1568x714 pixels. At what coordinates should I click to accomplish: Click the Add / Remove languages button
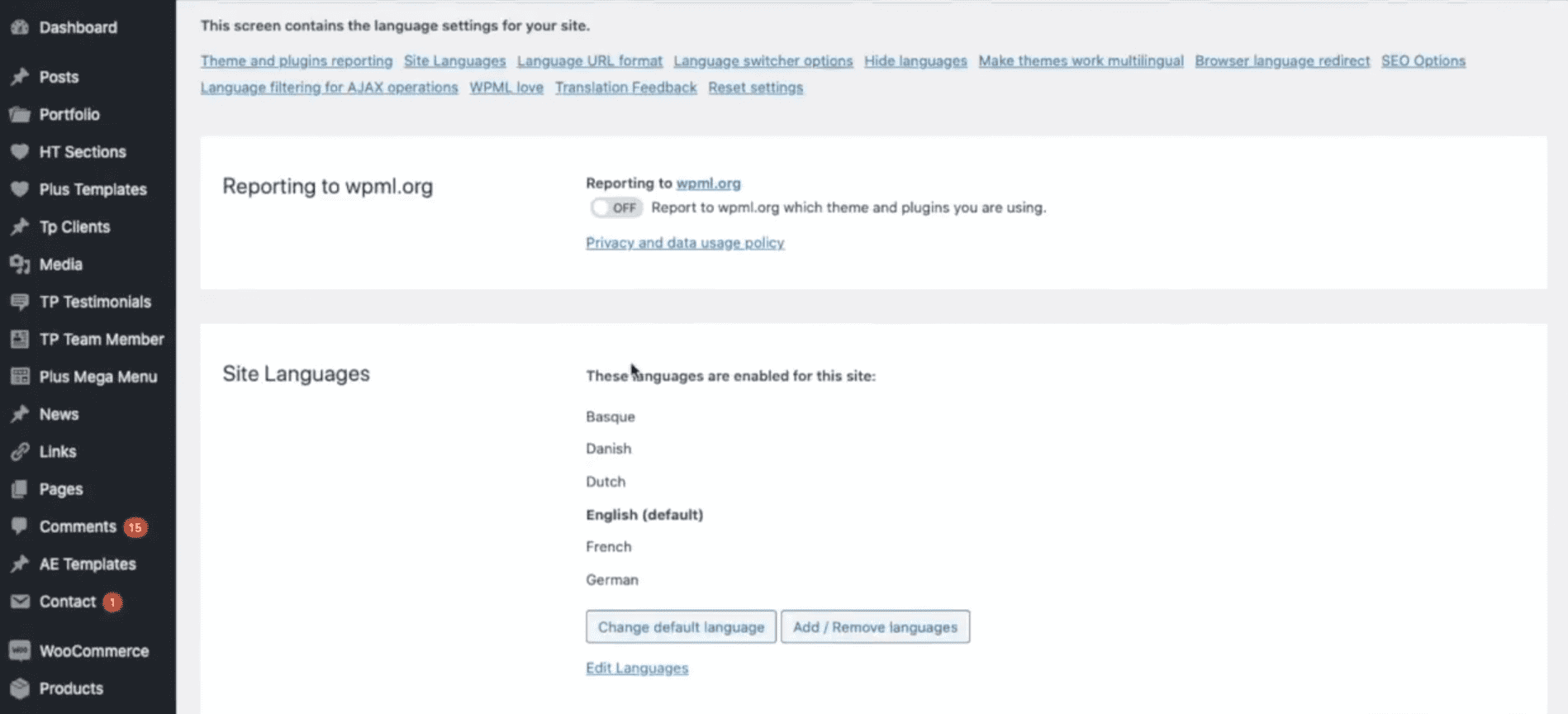click(875, 626)
